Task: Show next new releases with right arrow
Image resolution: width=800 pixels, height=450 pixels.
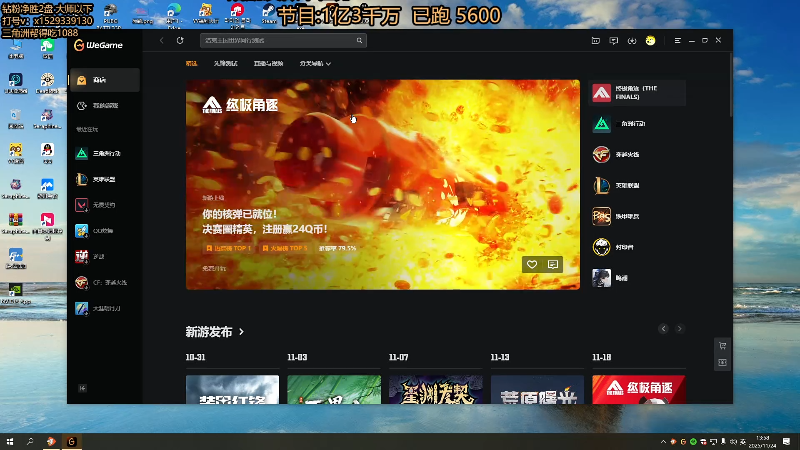Action: coord(679,329)
